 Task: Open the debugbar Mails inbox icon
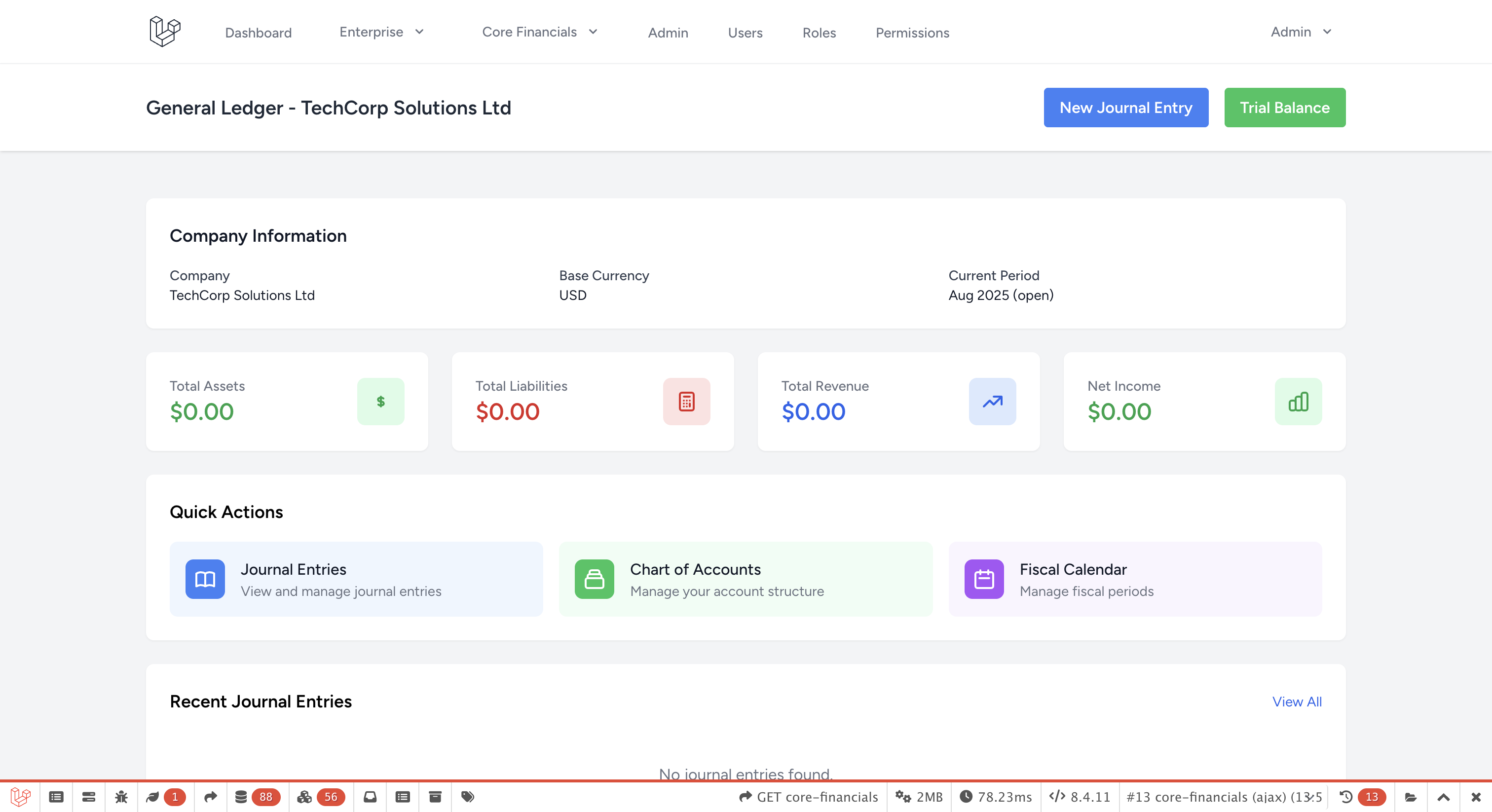click(x=370, y=797)
